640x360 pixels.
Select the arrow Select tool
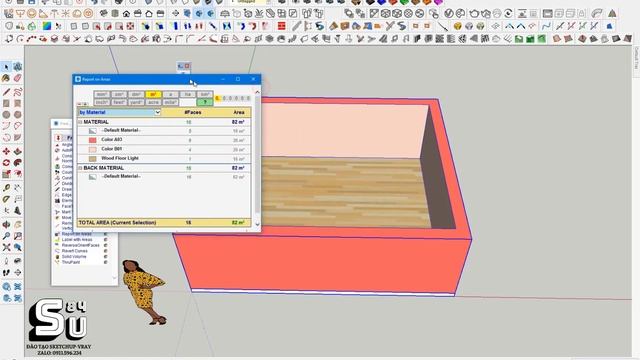pos(6,67)
